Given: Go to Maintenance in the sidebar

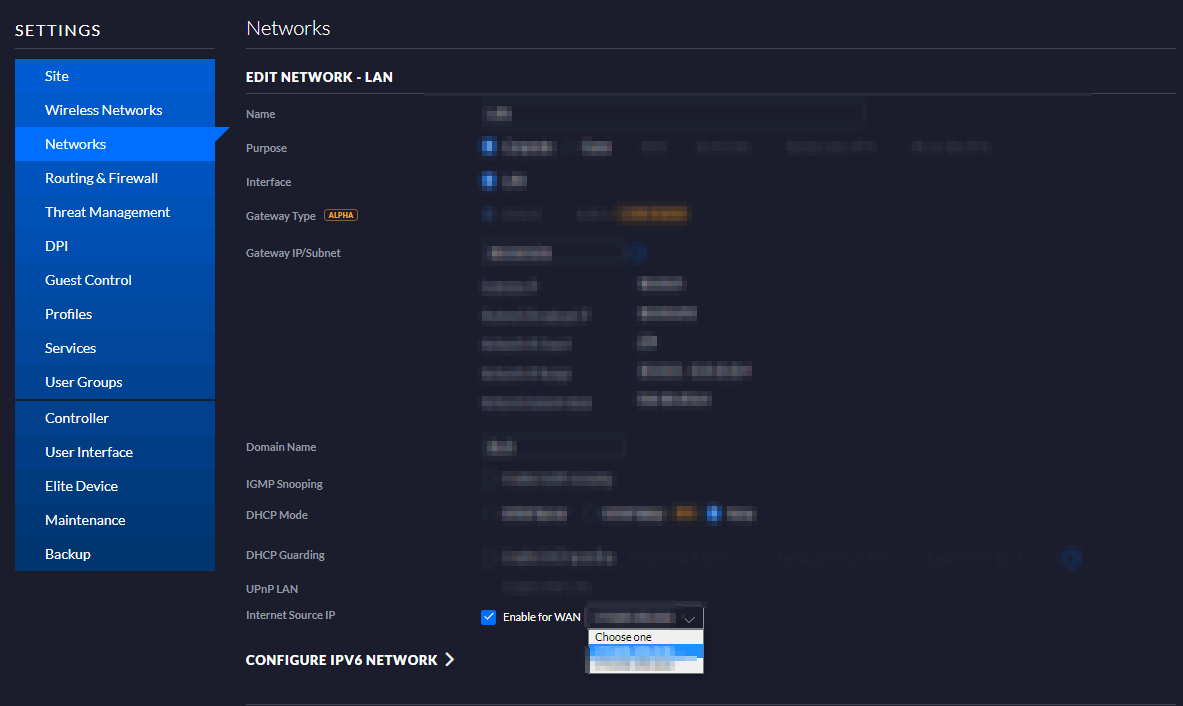Looking at the screenshot, I should point(85,520).
